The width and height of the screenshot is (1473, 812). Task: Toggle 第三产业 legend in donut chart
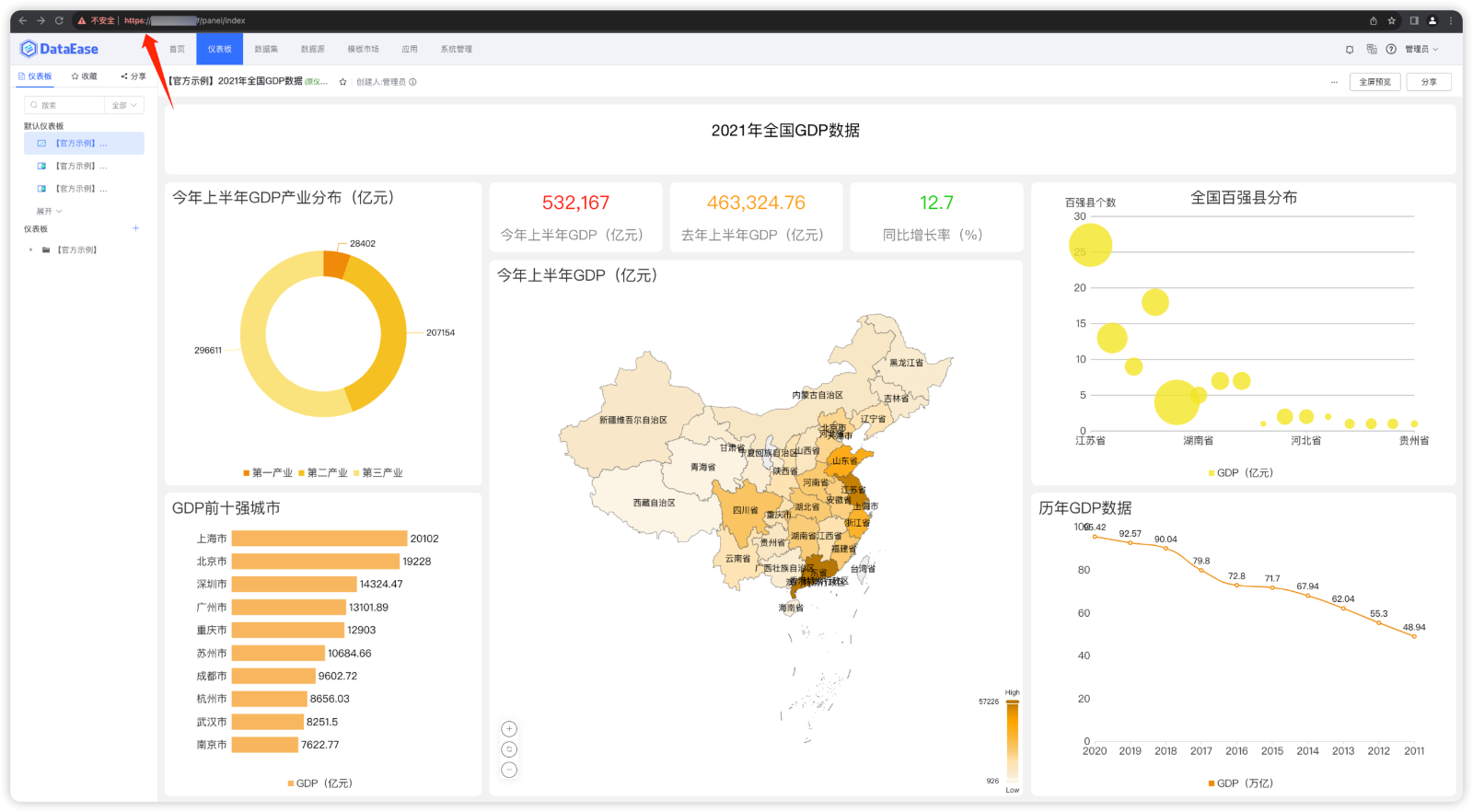[x=378, y=473]
